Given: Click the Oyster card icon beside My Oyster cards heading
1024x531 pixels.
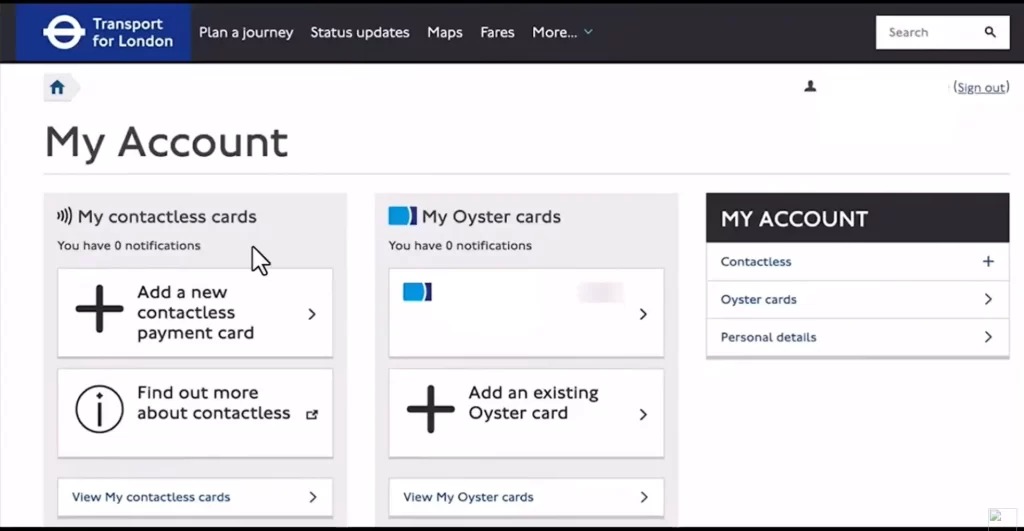Looking at the screenshot, I should point(402,216).
